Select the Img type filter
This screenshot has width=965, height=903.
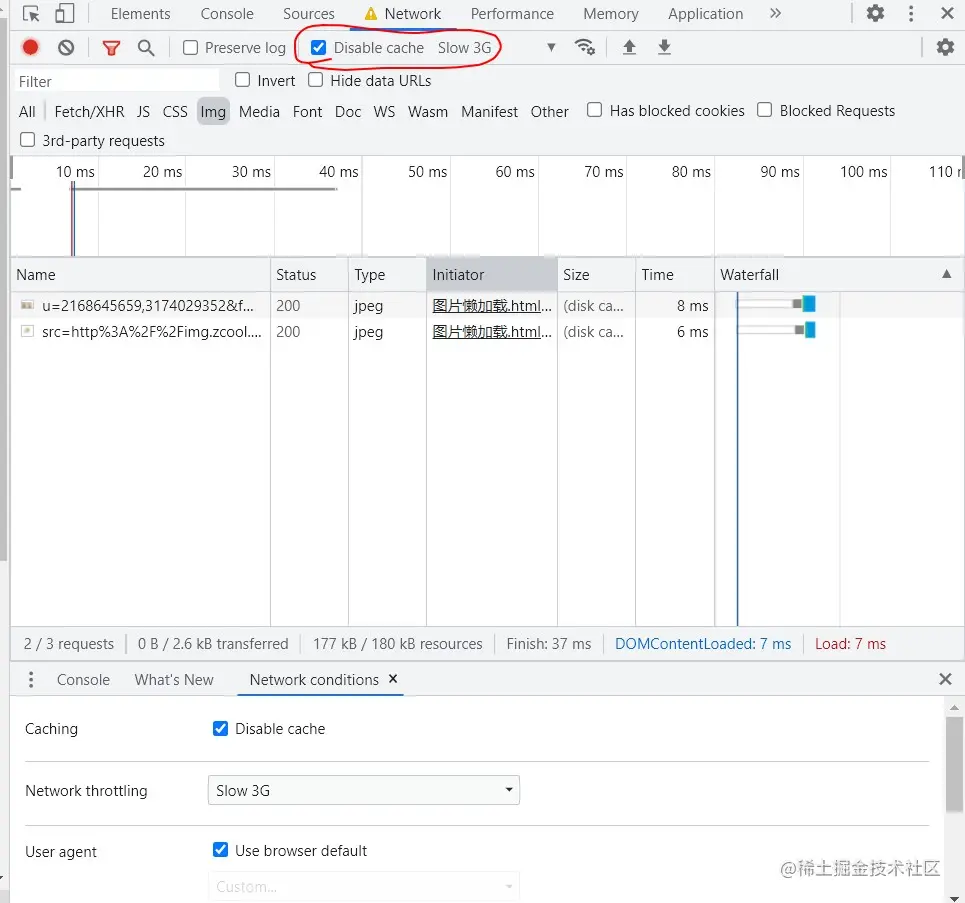coord(213,111)
